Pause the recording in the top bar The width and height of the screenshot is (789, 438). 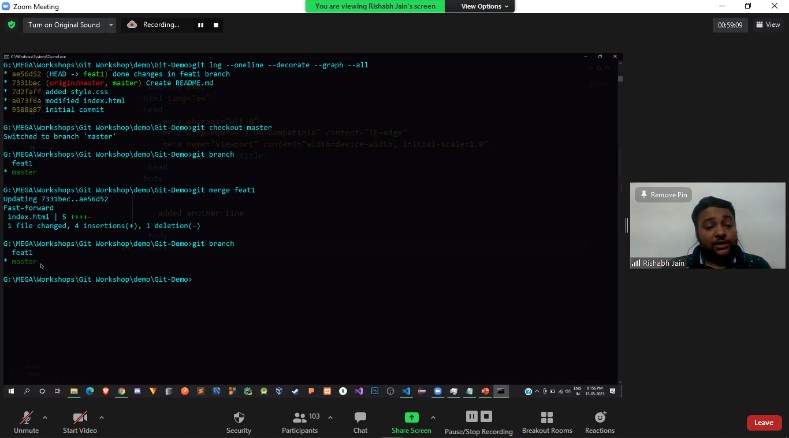200,25
